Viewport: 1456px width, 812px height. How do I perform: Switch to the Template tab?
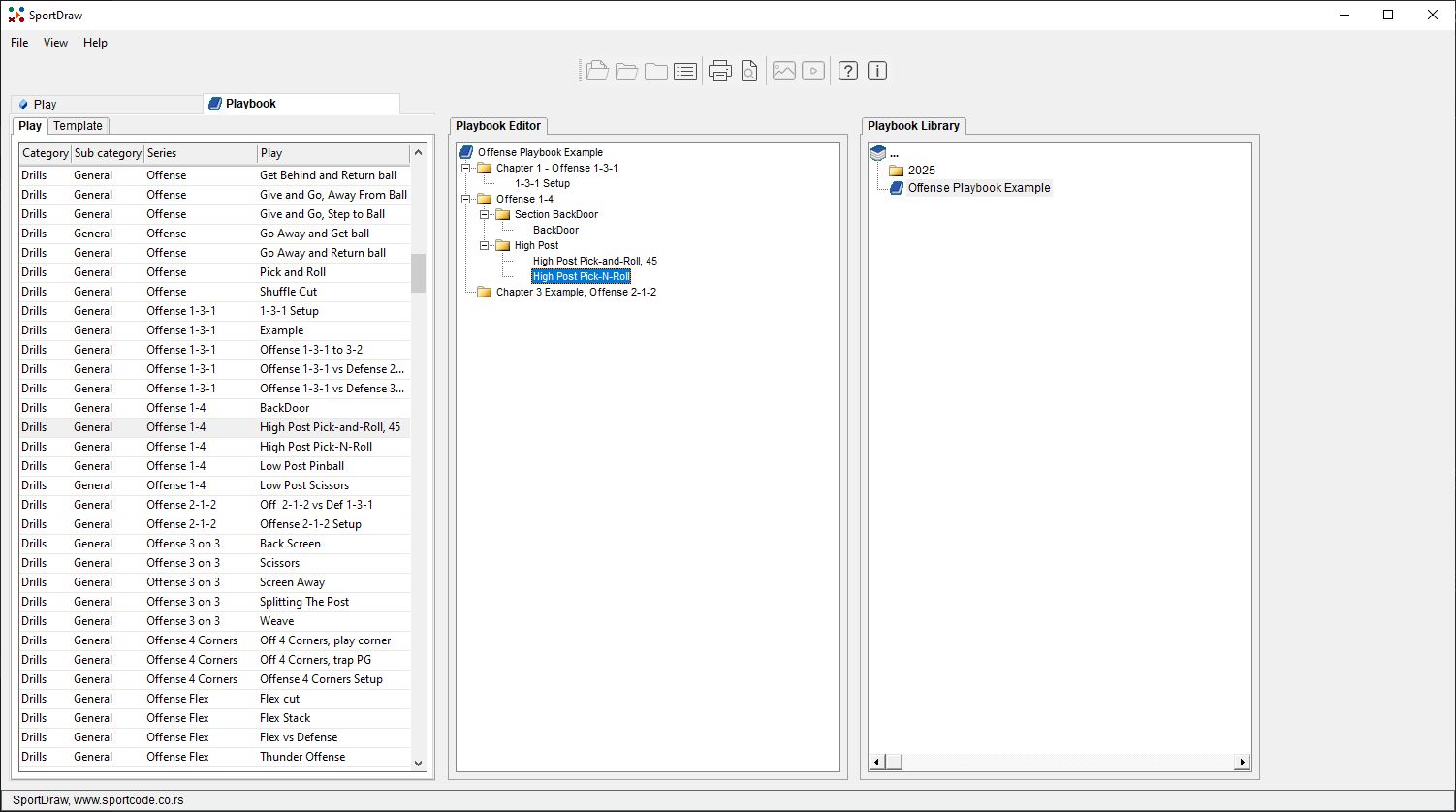(x=78, y=125)
